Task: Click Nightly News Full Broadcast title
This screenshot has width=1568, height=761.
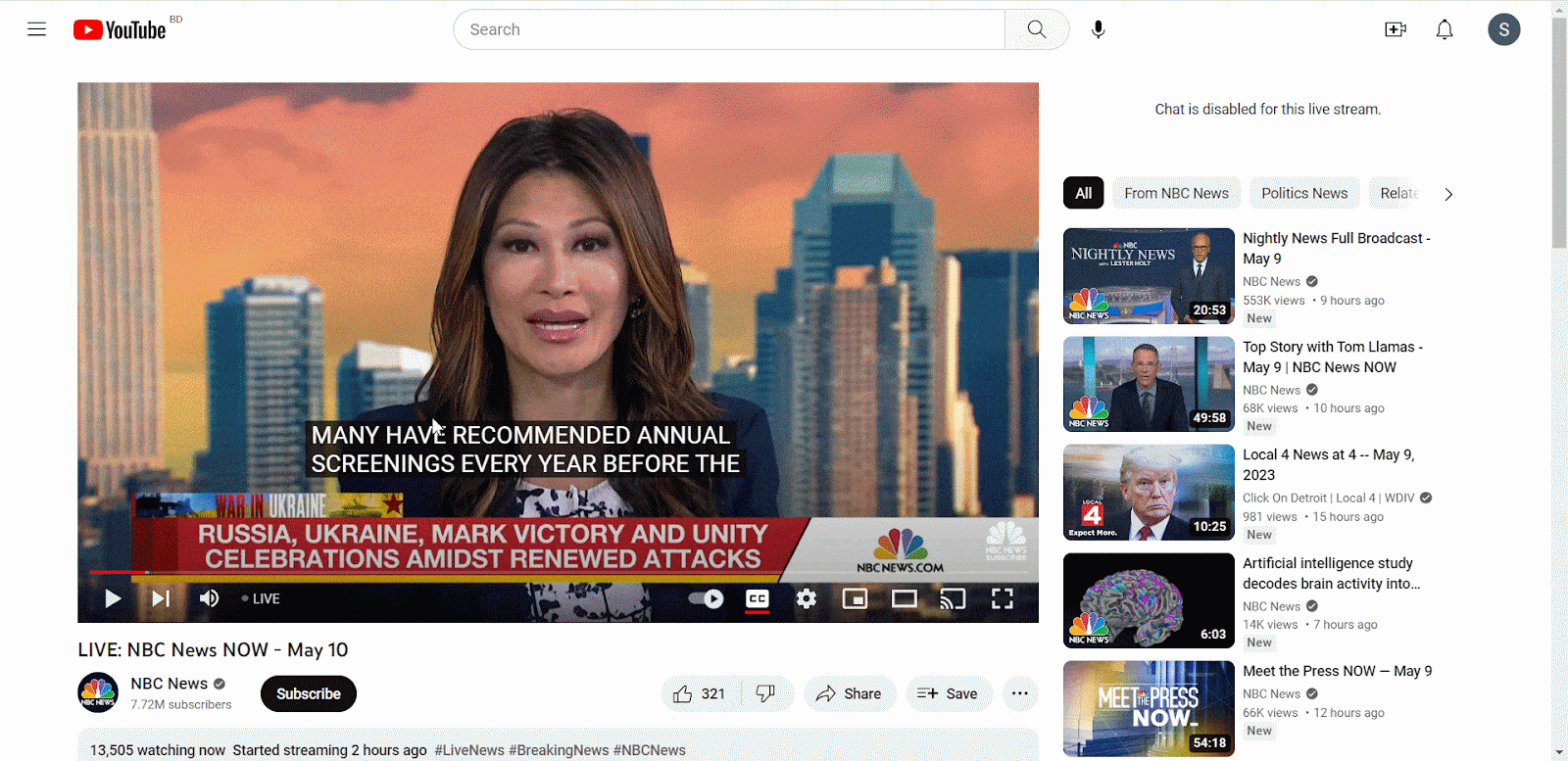Action: coord(1337,248)
